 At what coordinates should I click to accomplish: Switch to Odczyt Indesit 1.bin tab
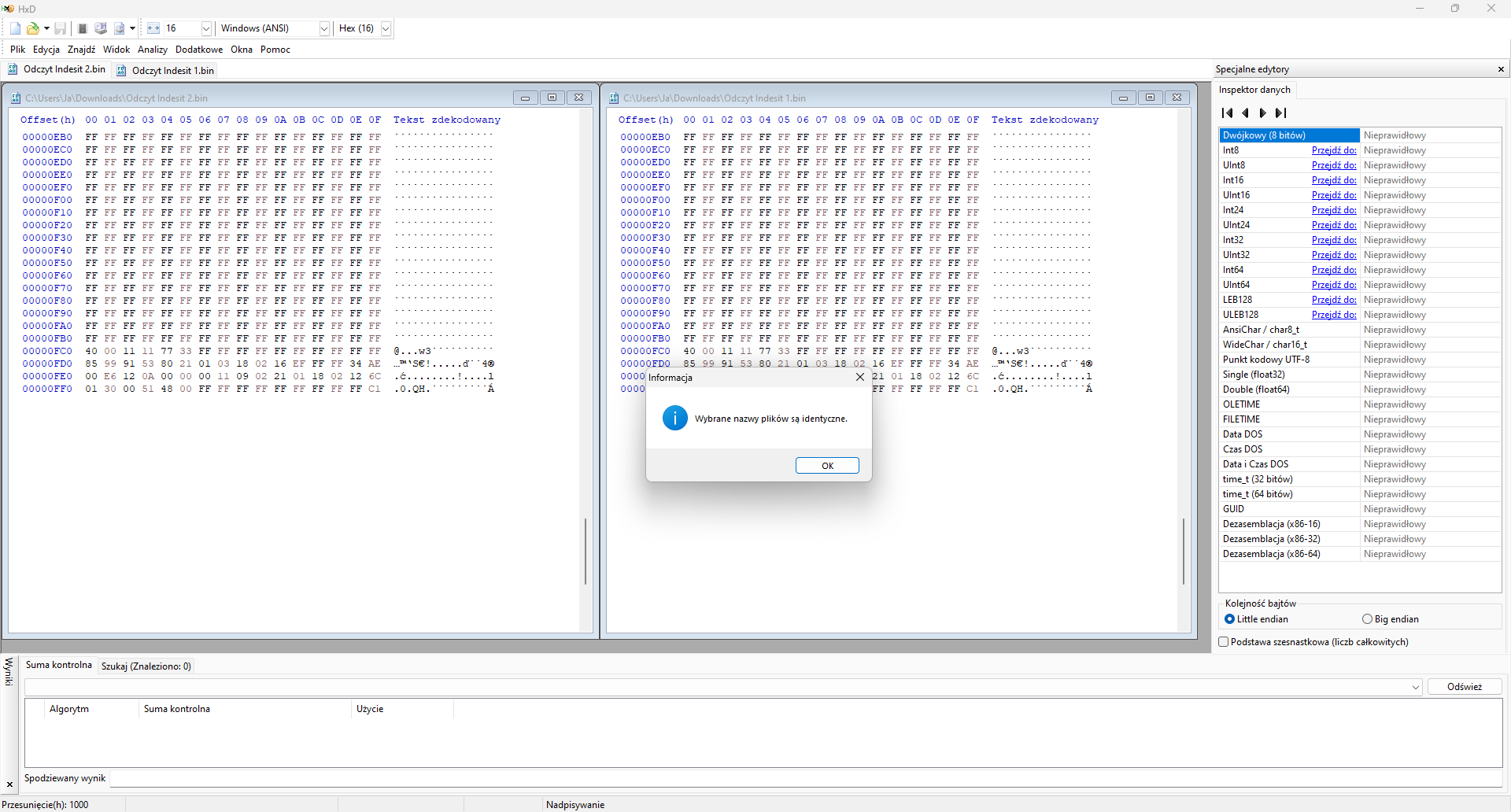tap(165, 70)
